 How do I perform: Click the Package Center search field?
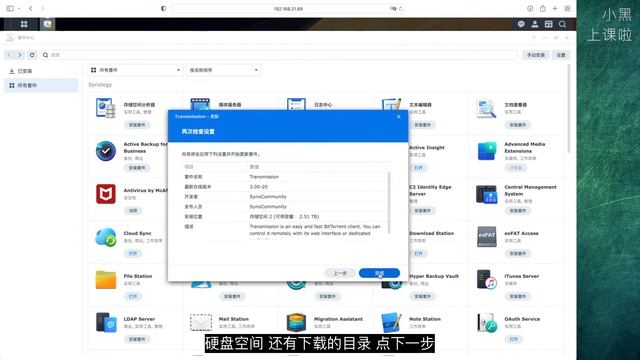(279, 55)
